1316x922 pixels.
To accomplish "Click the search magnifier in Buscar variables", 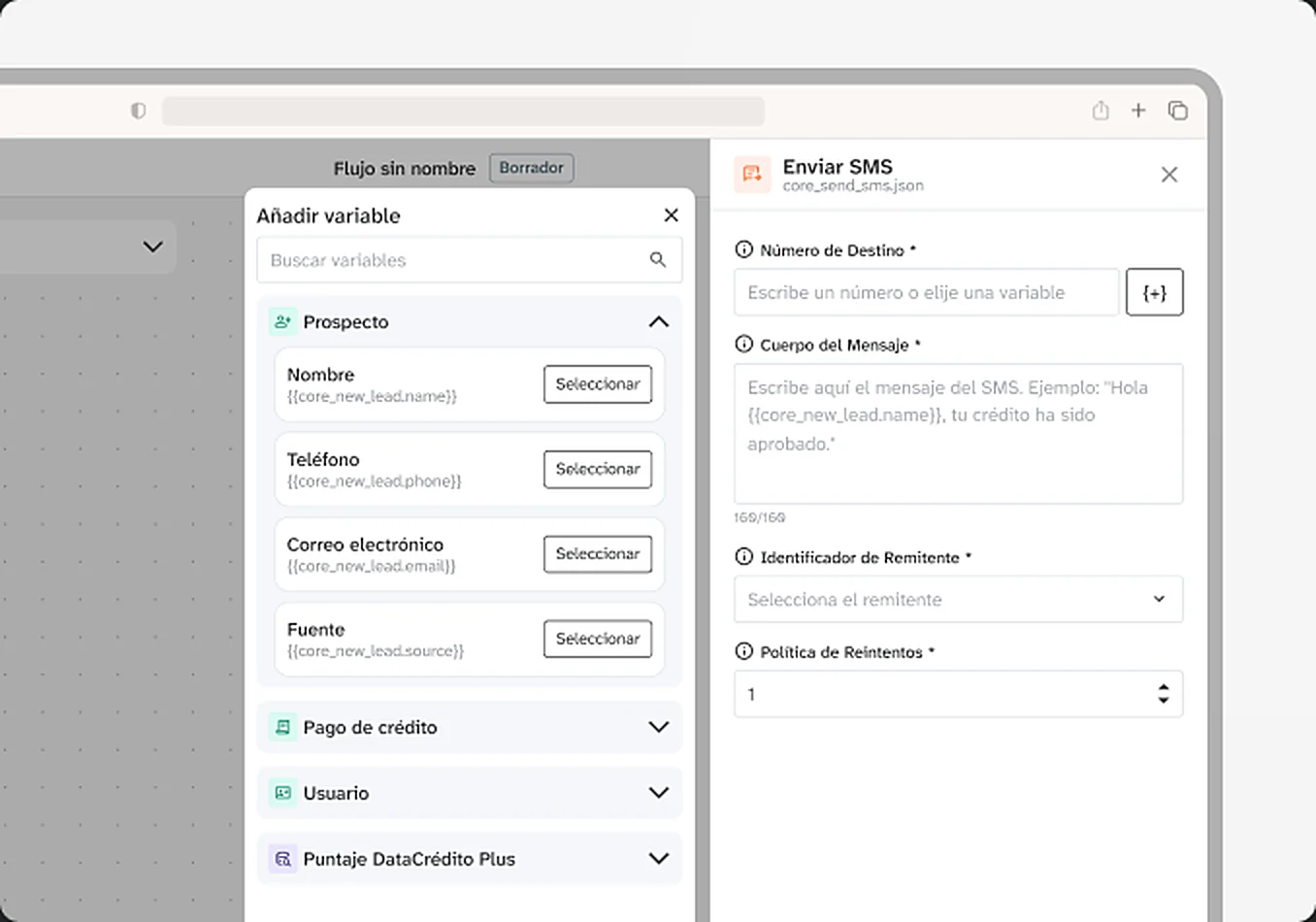I will (658, 260).
